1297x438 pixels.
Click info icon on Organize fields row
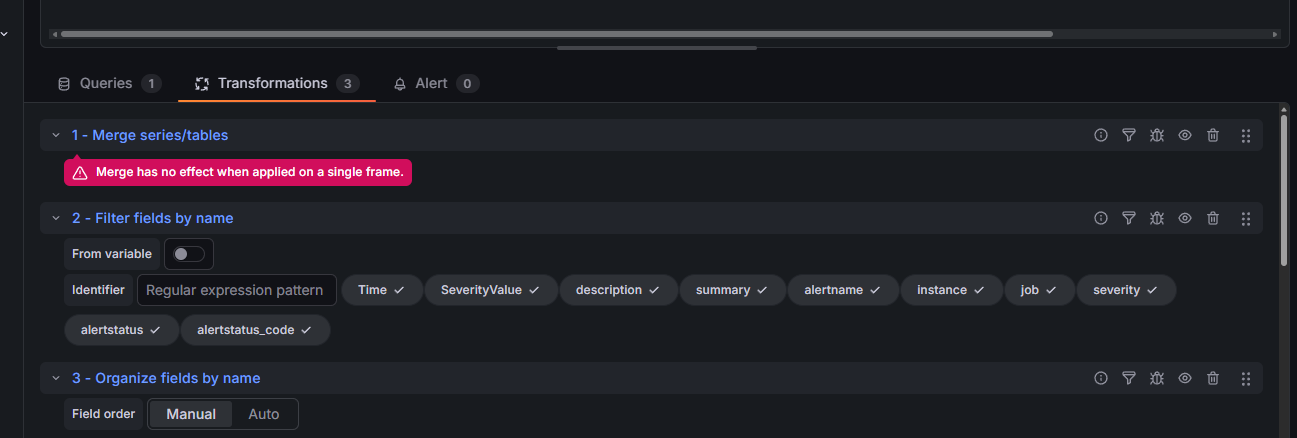click(1101, 378)
